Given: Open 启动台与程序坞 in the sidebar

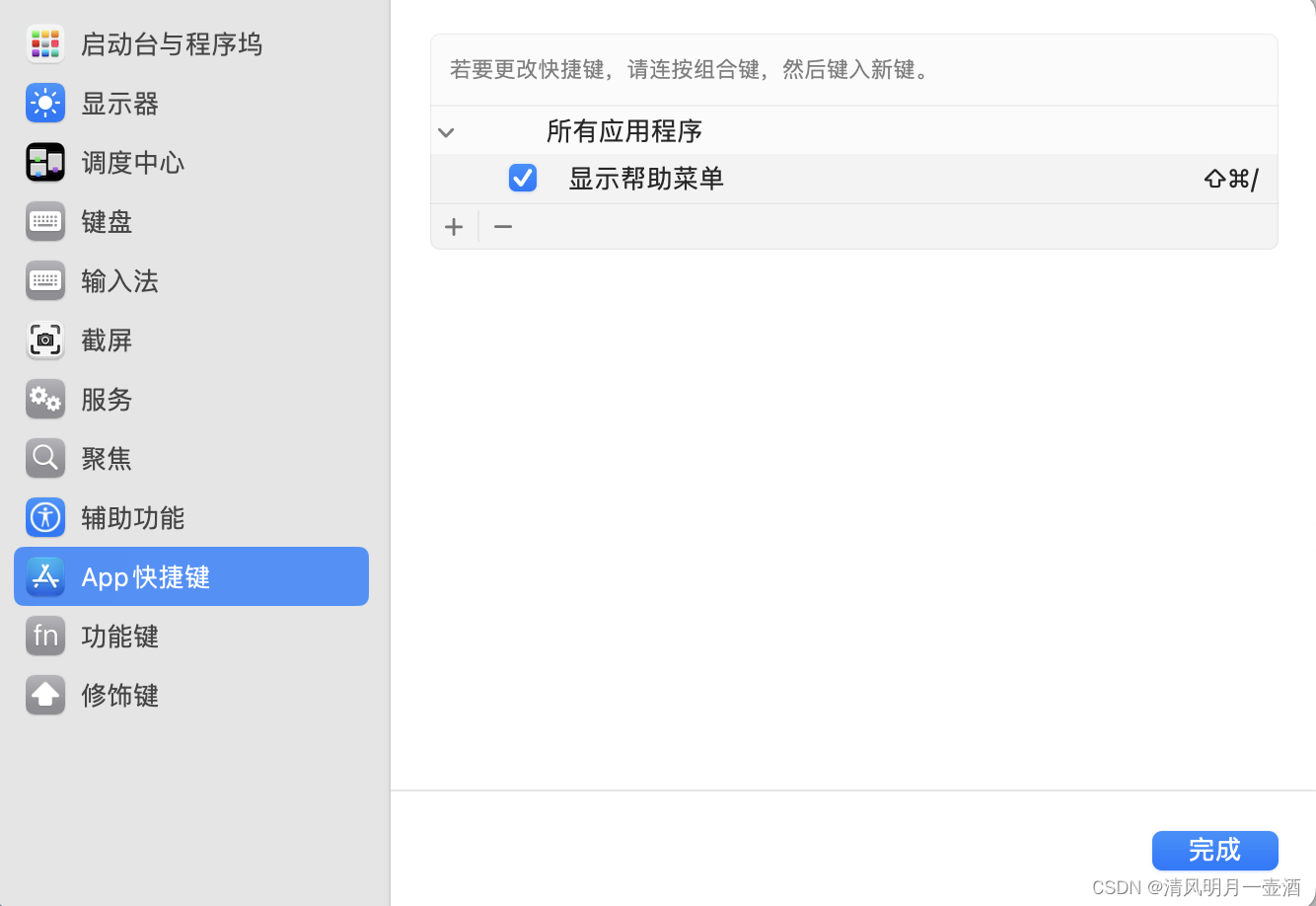Looking at the screenshot, I should 191,43.
